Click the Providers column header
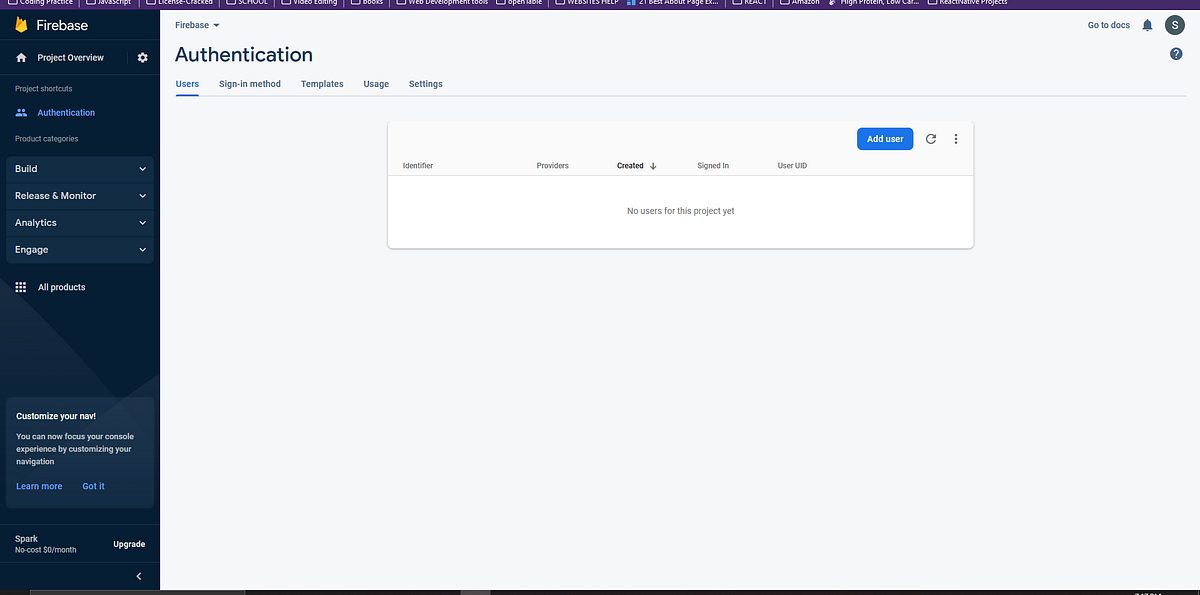The width and height of the screenshot is (1200, 595). pos(553,166)
